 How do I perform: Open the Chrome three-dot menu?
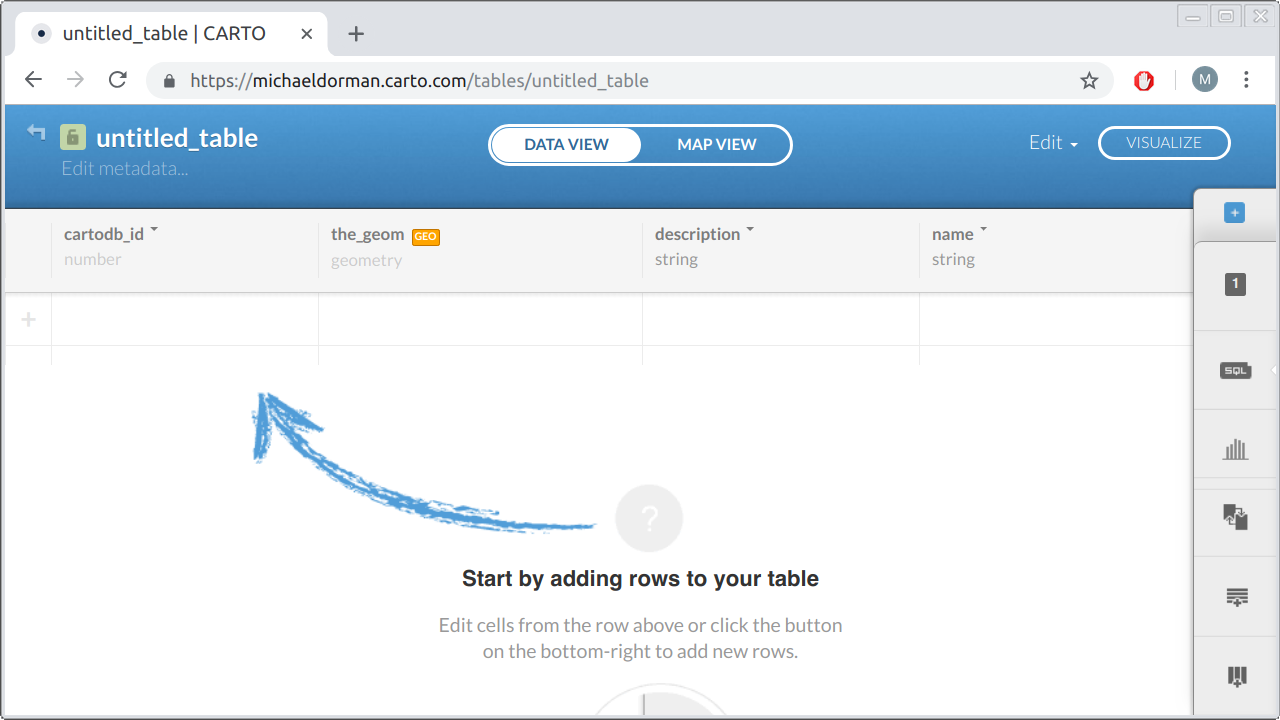(x=1246, y=80)
